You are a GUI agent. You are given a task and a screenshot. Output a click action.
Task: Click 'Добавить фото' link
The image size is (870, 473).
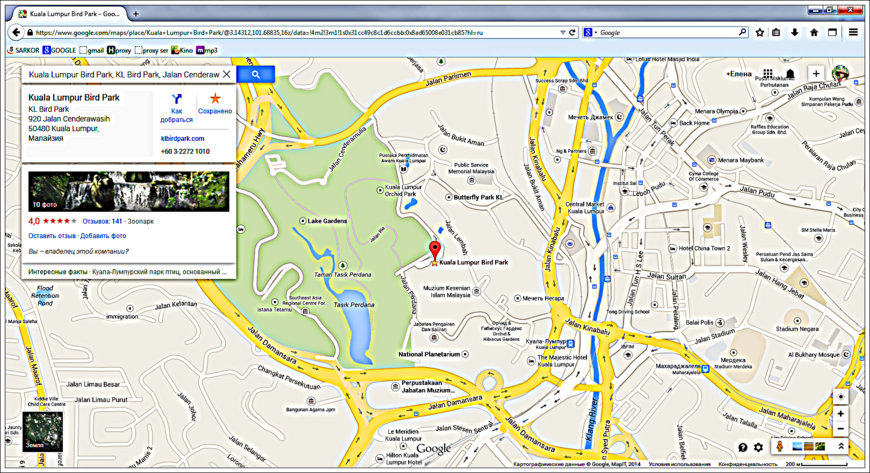pos(103,236)
